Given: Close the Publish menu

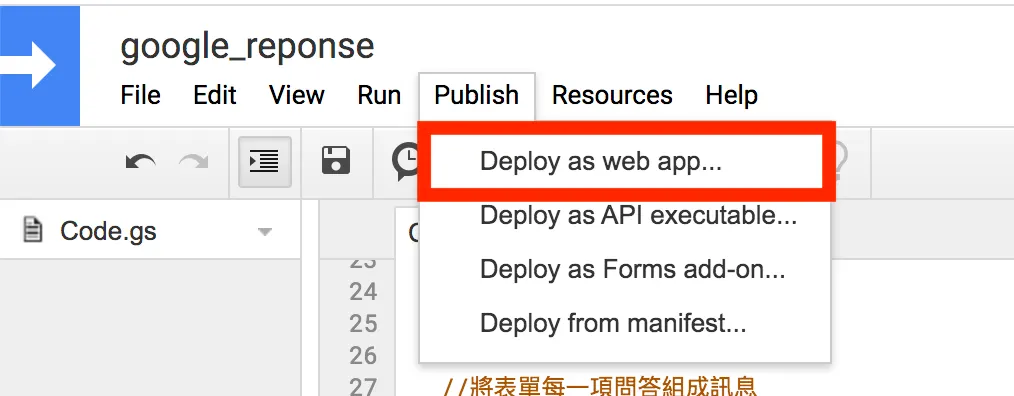Looking at the screenshot, I should coord(477,96).
